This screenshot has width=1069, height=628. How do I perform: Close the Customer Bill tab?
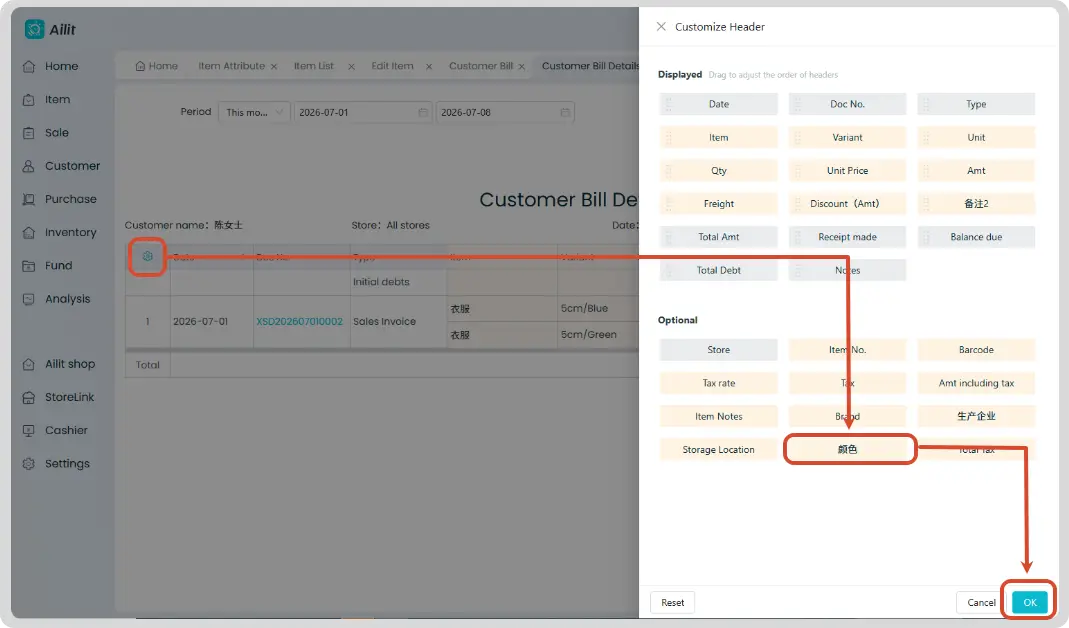click(522, 67)
